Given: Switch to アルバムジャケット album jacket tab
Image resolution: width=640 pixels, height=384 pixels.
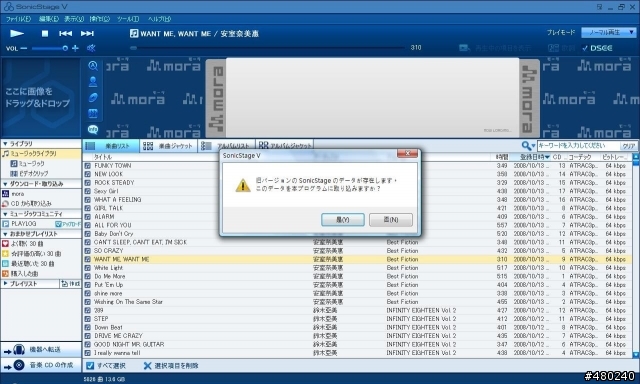Looking at the screenshot, I should (285, 146).
